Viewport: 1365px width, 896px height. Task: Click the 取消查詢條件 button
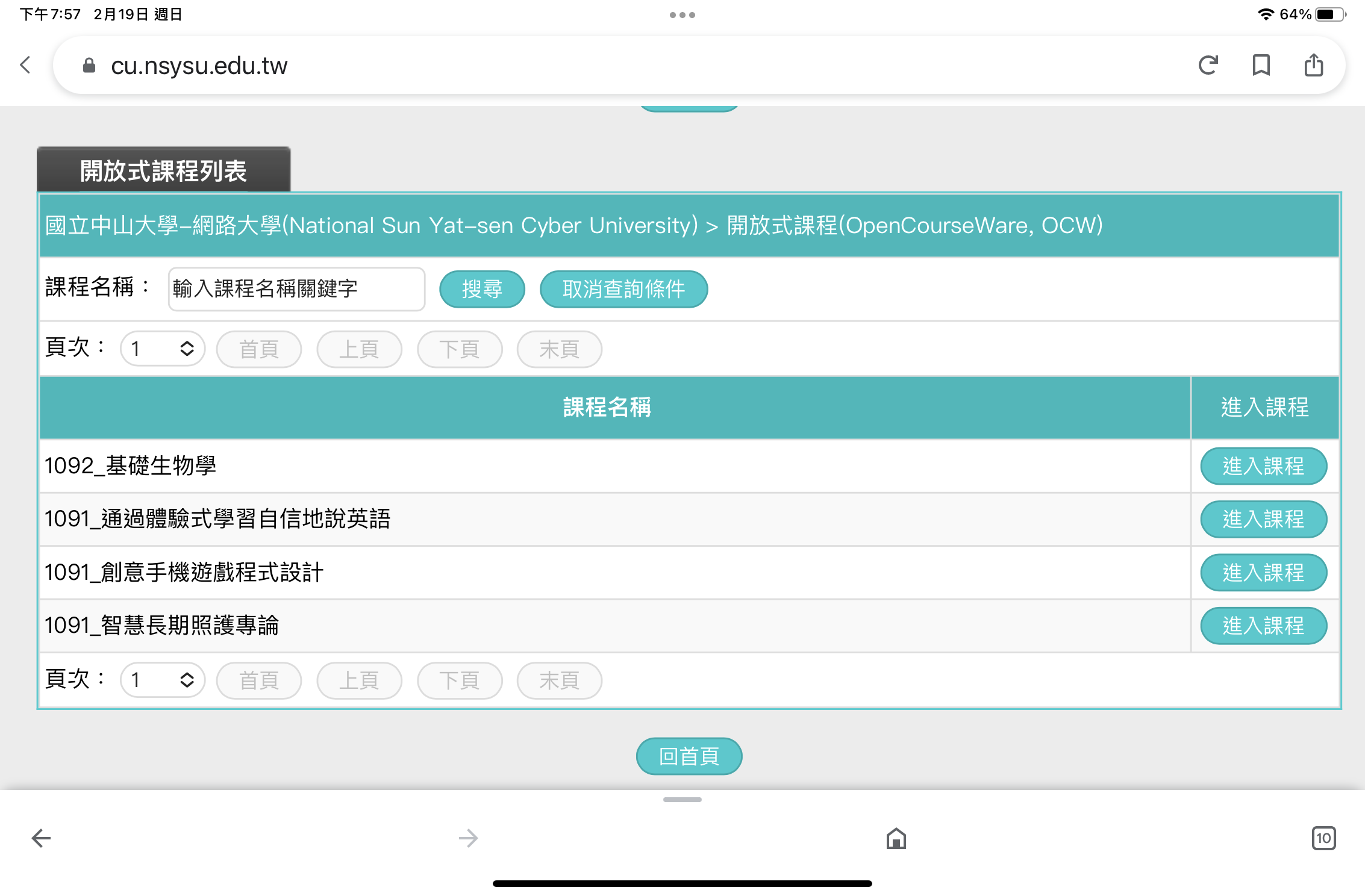(623, 289)
